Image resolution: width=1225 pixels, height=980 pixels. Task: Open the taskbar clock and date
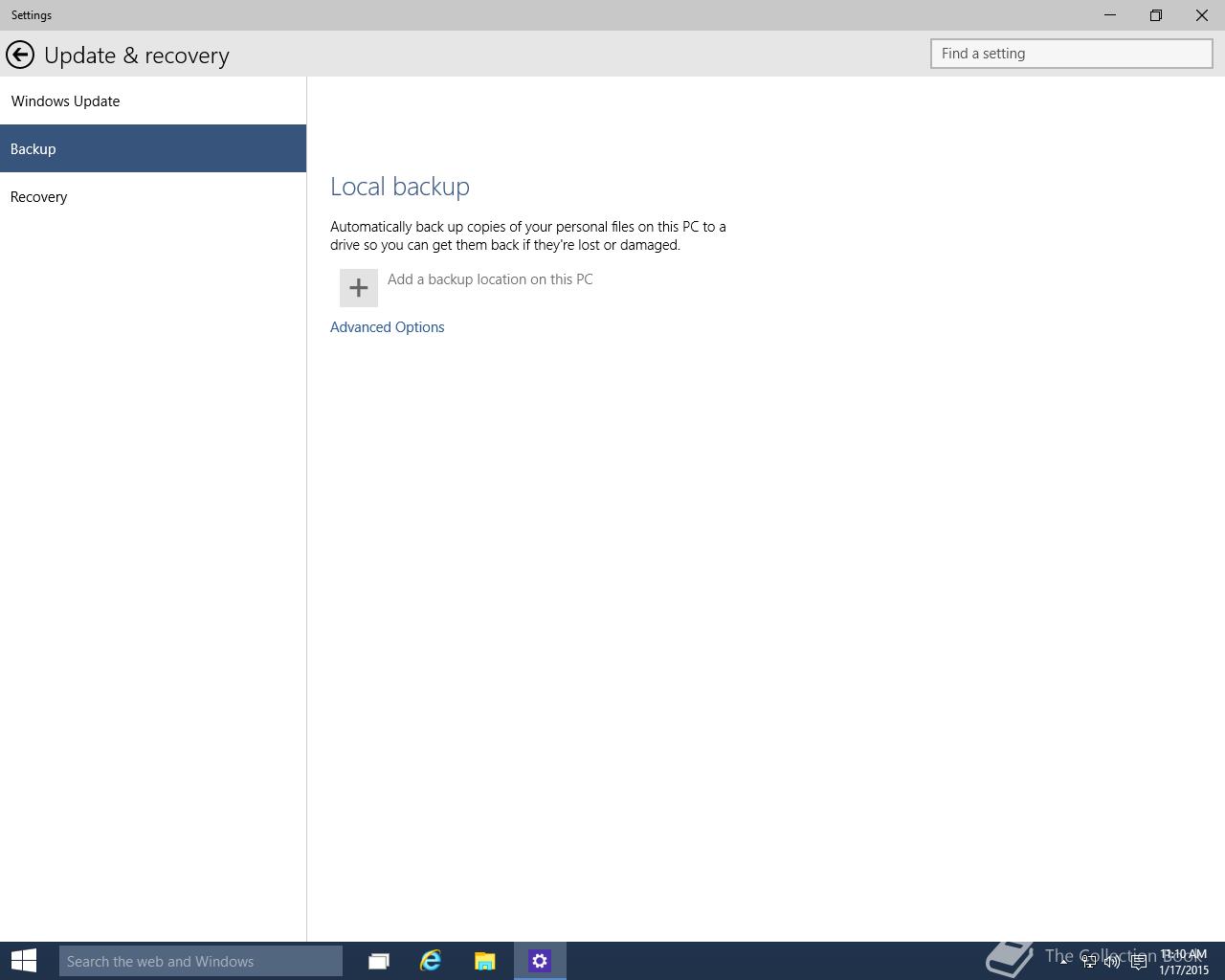coord(1184,961)
